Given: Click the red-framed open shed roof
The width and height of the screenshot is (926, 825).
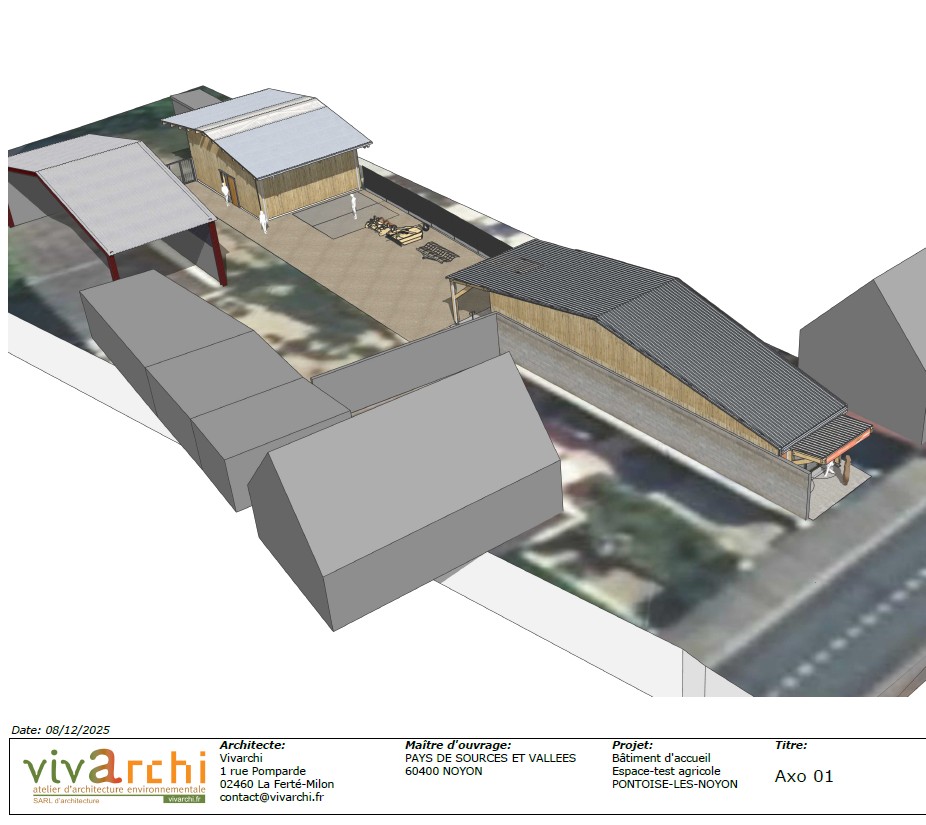Looking at the screenshot, I should (x=110, y=195).
